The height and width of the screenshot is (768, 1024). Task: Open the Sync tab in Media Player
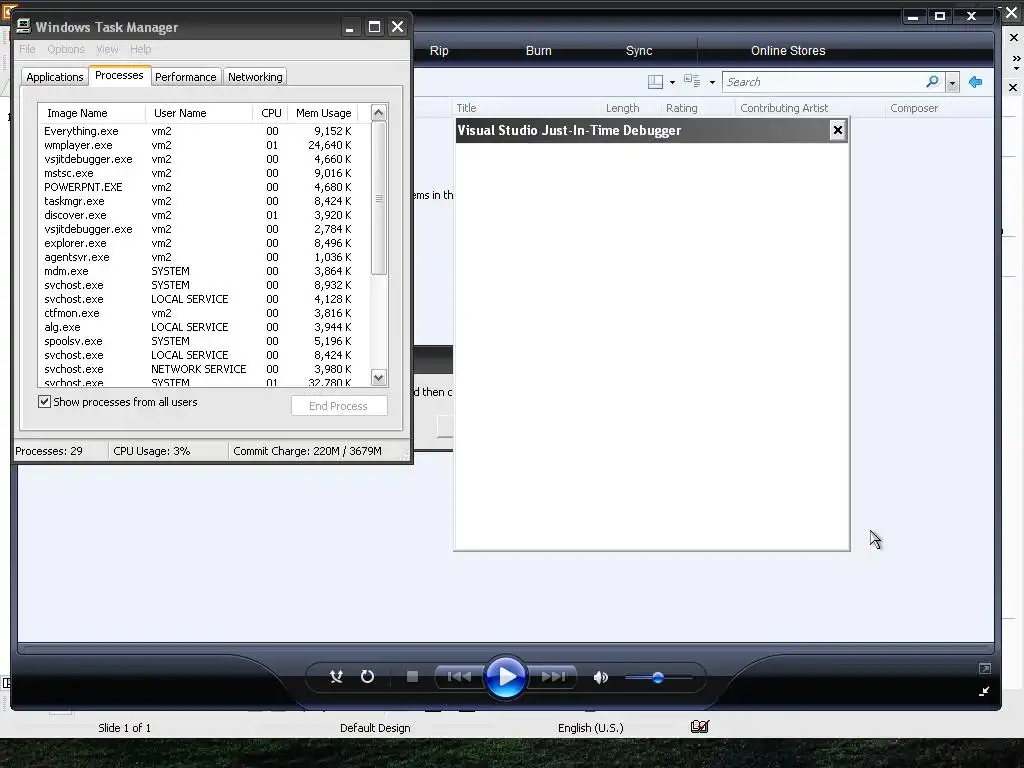click(639, 50)
